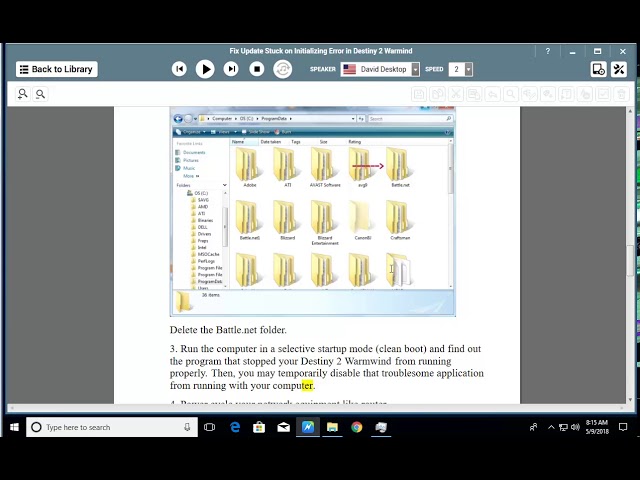Click the horizontal scrollbar track

[x=316, y=408]
